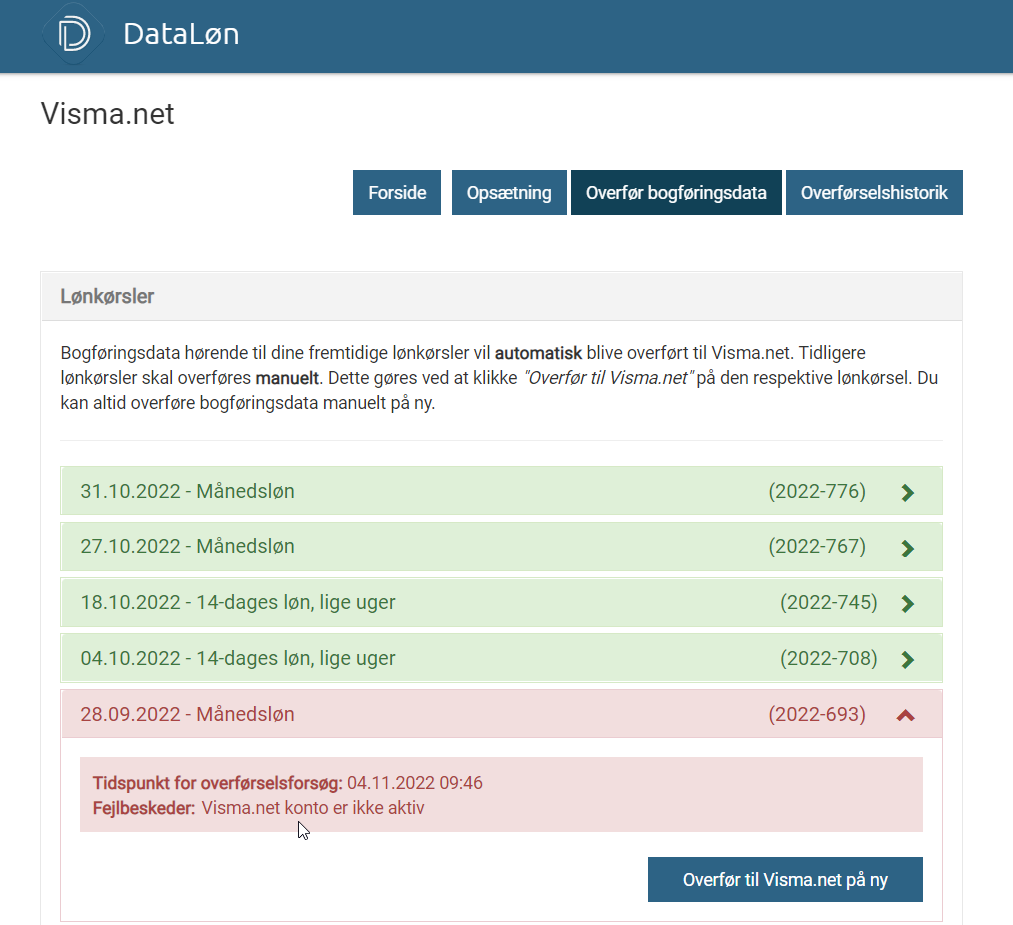Image resolution: width=1013 pixels, height=925 pixels.
Task: Select the 04.10.2022 14-dages løn row
Action: tap(238, 659)
